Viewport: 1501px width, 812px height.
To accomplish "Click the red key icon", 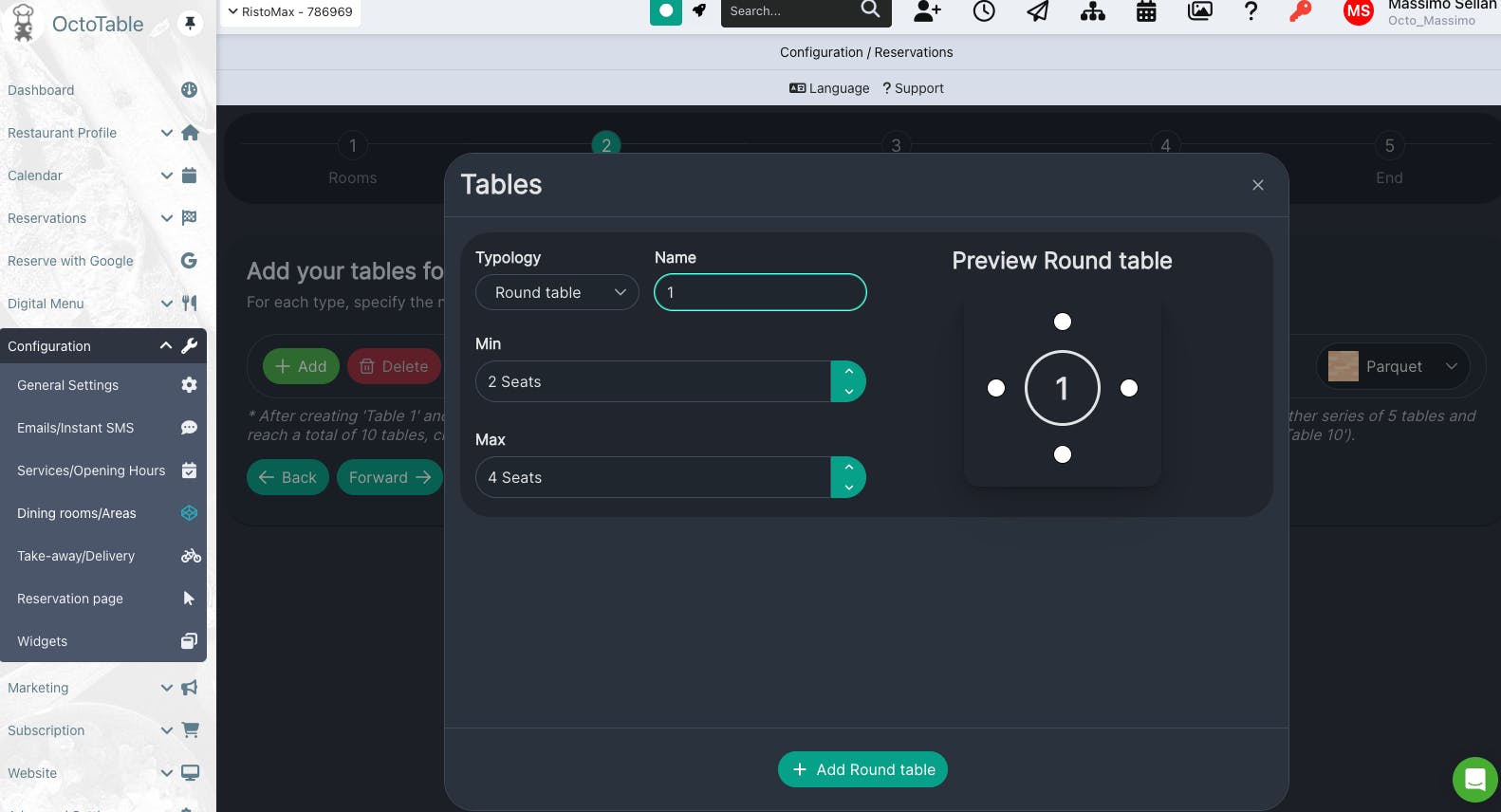I will (x=1300, y=11).
